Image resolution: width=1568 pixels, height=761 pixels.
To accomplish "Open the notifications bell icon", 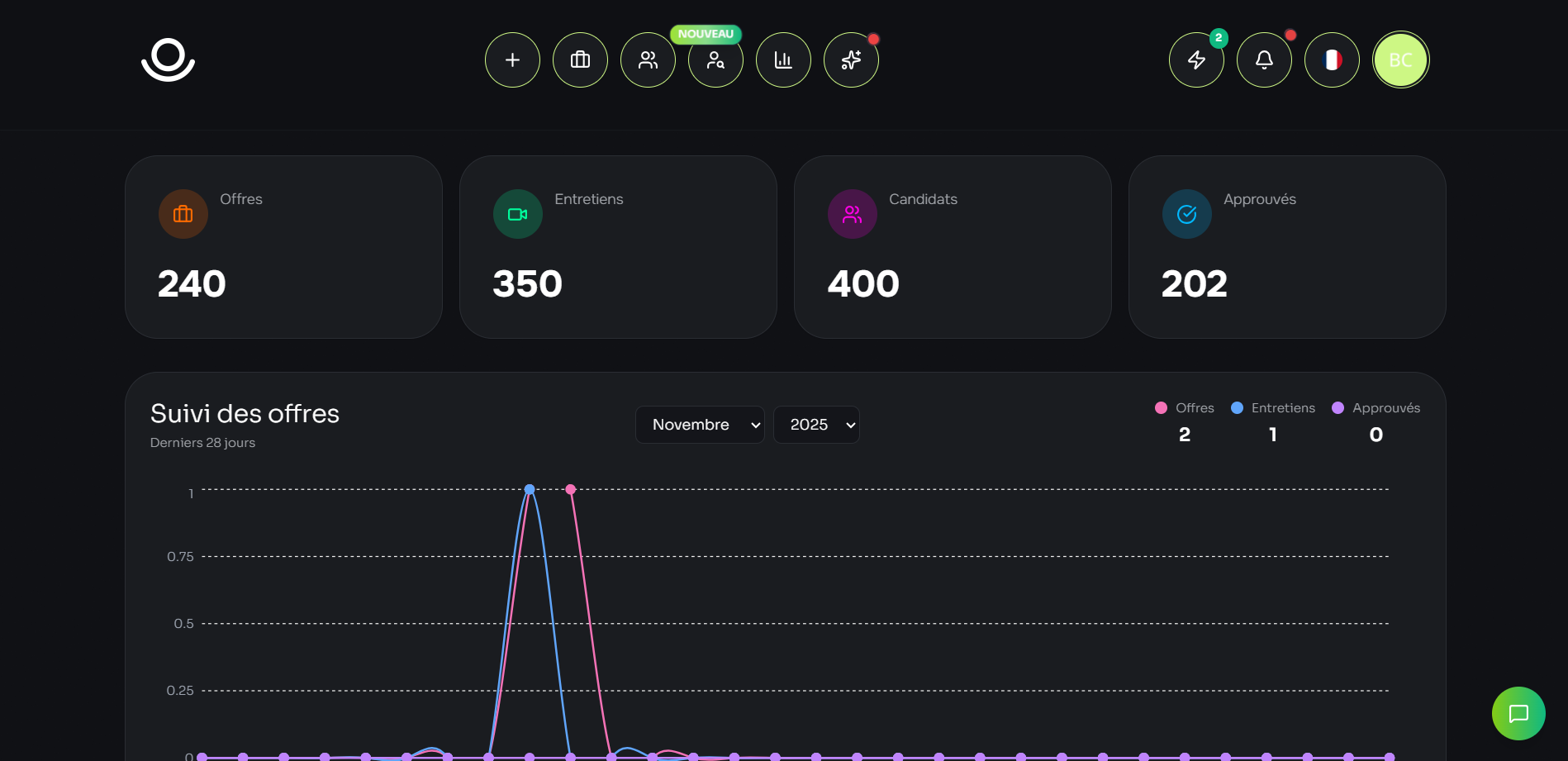I will (x=1264, y=59).
